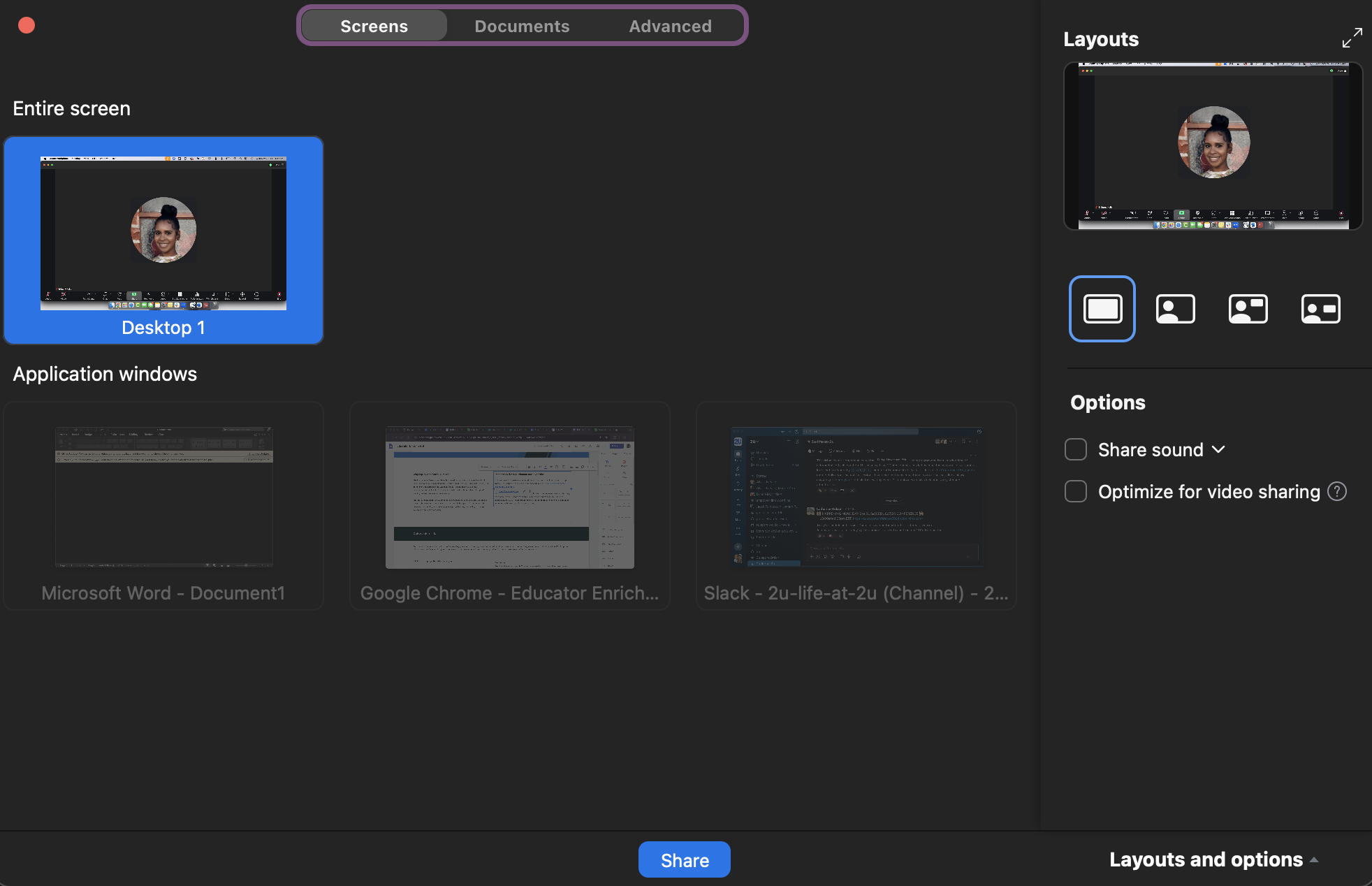Pick the side-by-side video layout
Viewport: 1372px width, 886px height.
[x=1320, y=309]
